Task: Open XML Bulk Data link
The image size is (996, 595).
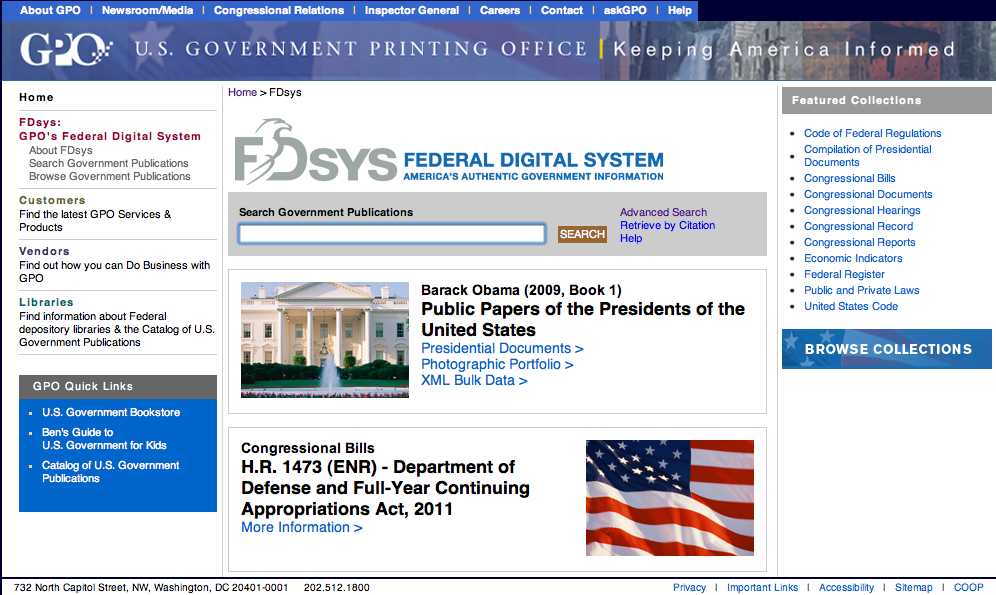Action: (x=474, y=380)
